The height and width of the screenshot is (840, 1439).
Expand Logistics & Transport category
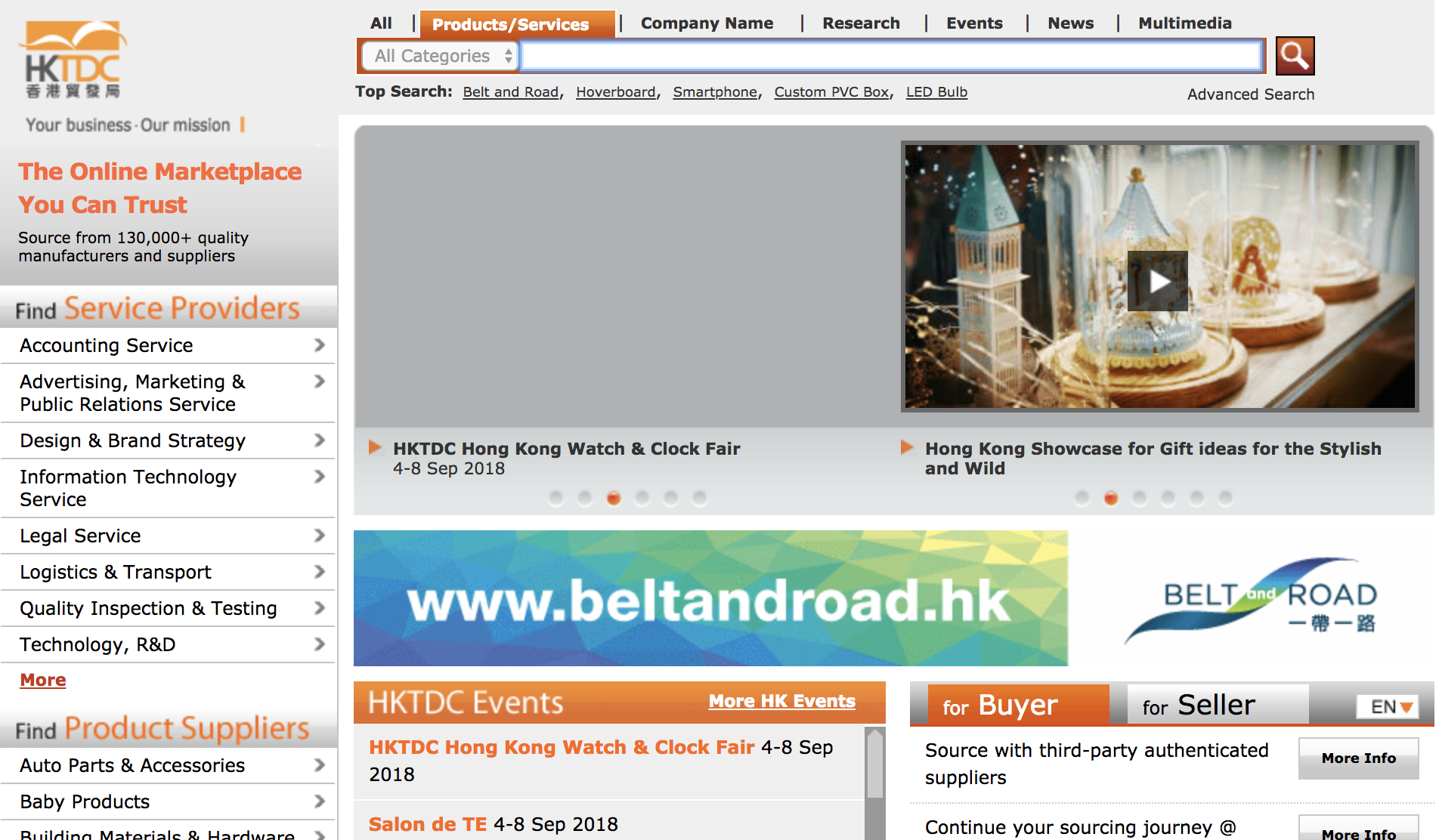pyautogui.click(x=168, y=572)
